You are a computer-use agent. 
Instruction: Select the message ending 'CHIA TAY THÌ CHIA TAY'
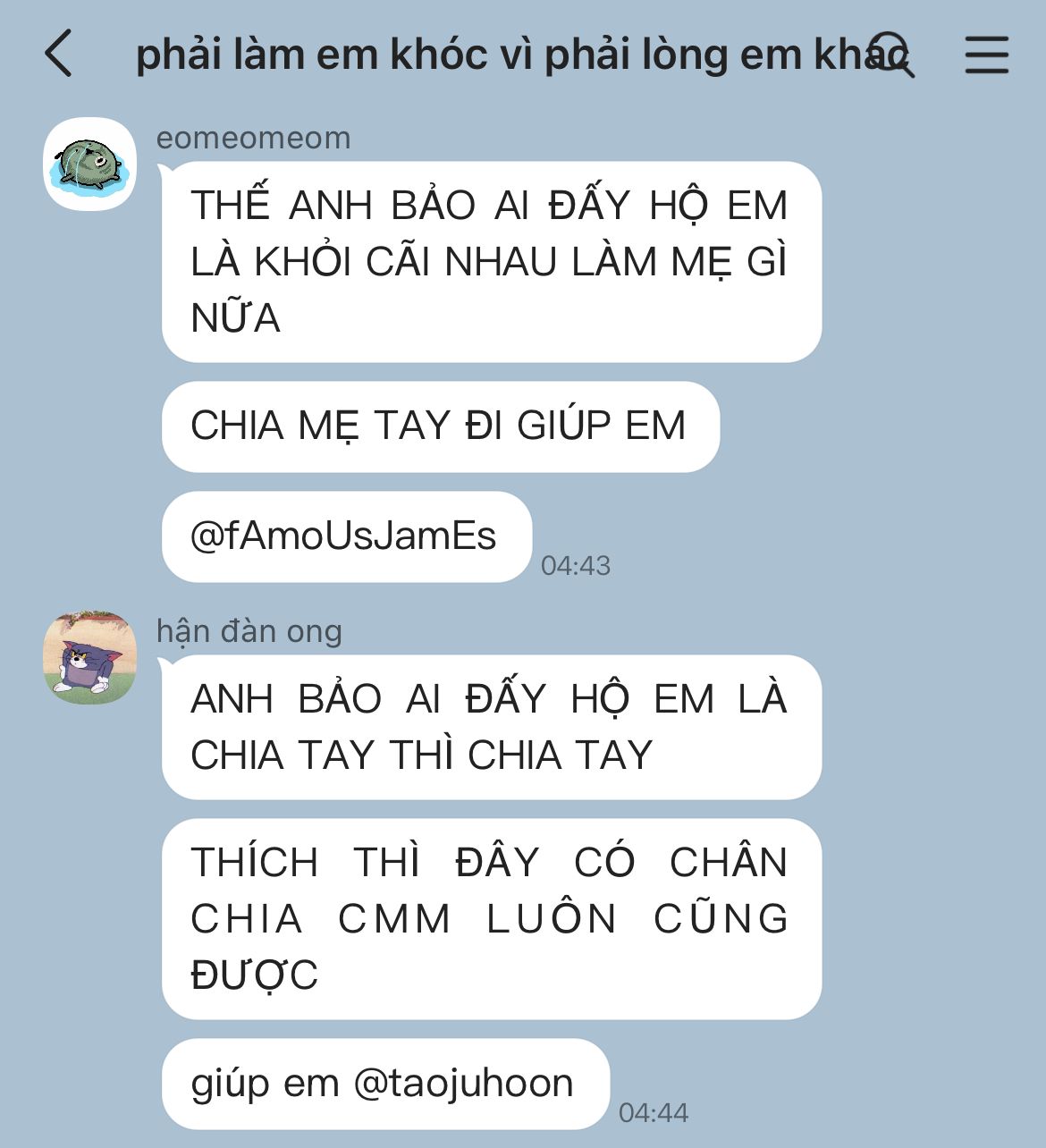click(491, 727)
